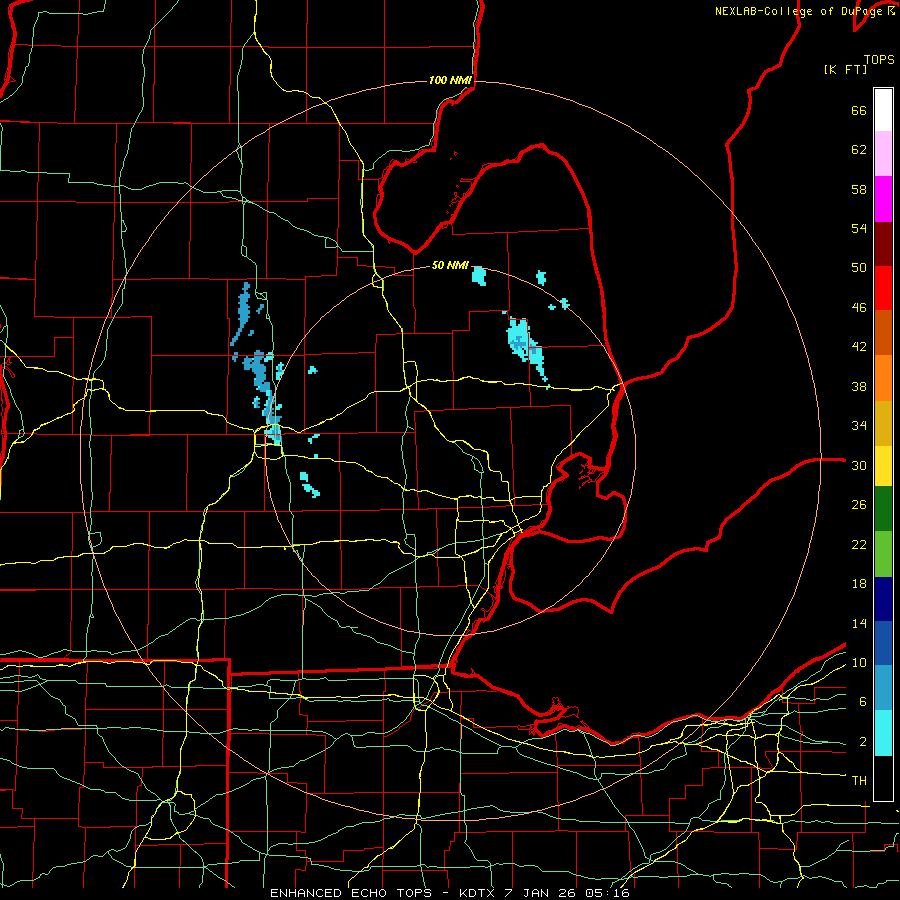Click the "100 NMI" range ring label
900x900 pixels.
(450, 80)
